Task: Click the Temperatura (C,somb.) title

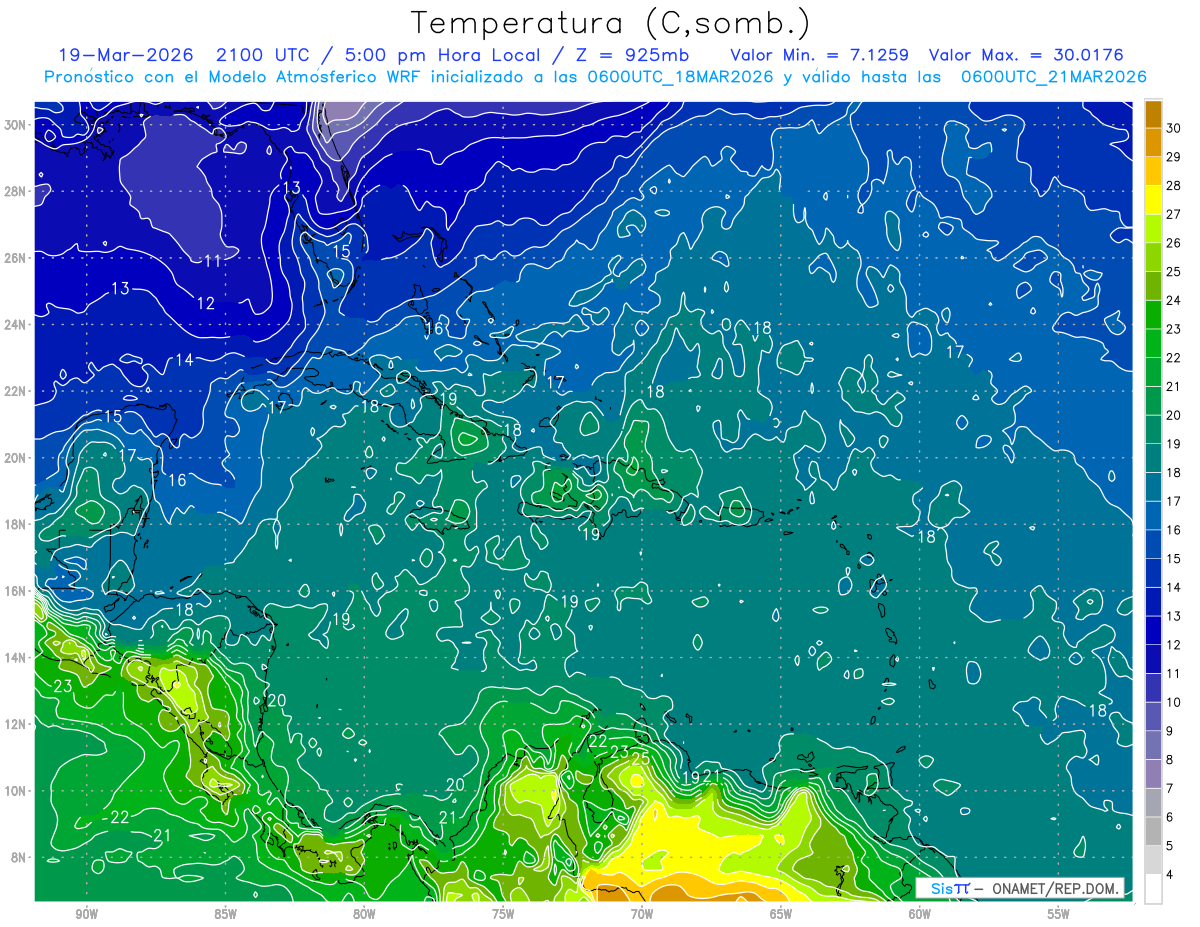Action: click(x=611, y=23)
